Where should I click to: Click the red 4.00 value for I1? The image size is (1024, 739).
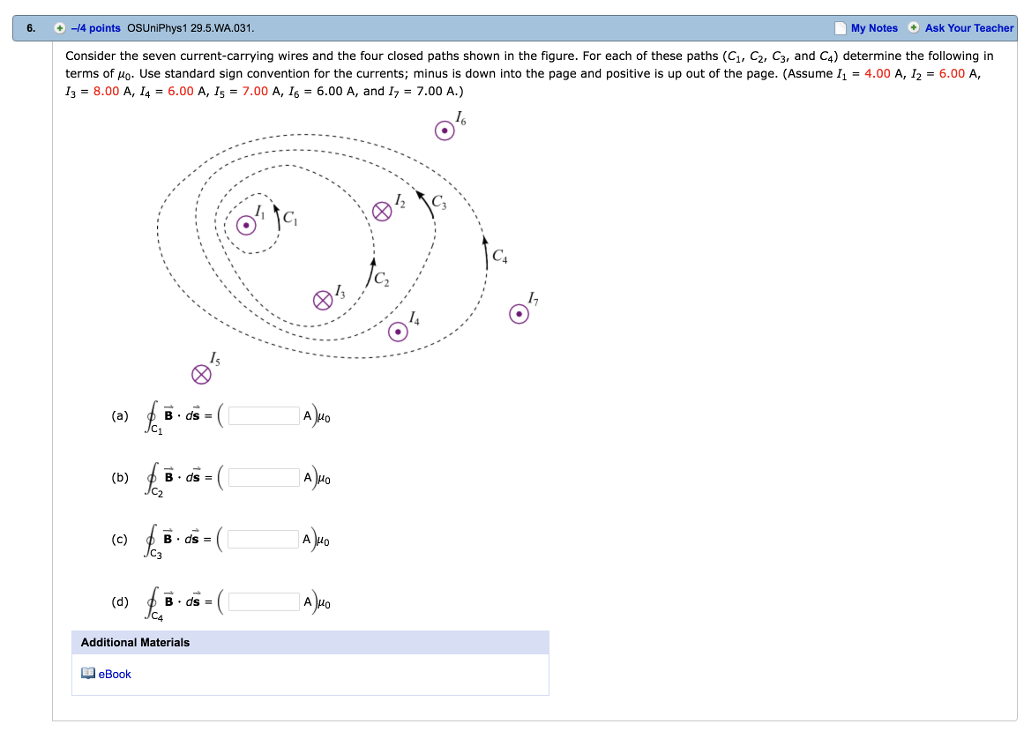(x=877, y=74)
